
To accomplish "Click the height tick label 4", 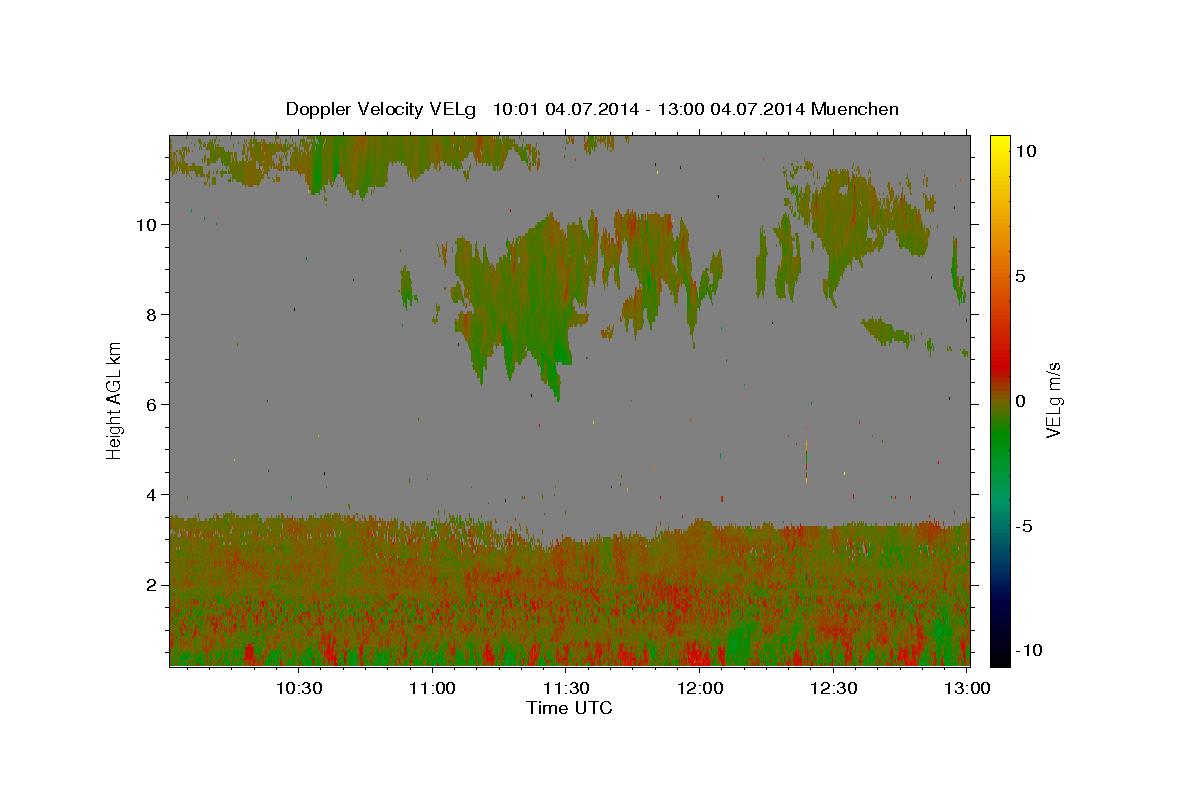I will pos(153,494).
